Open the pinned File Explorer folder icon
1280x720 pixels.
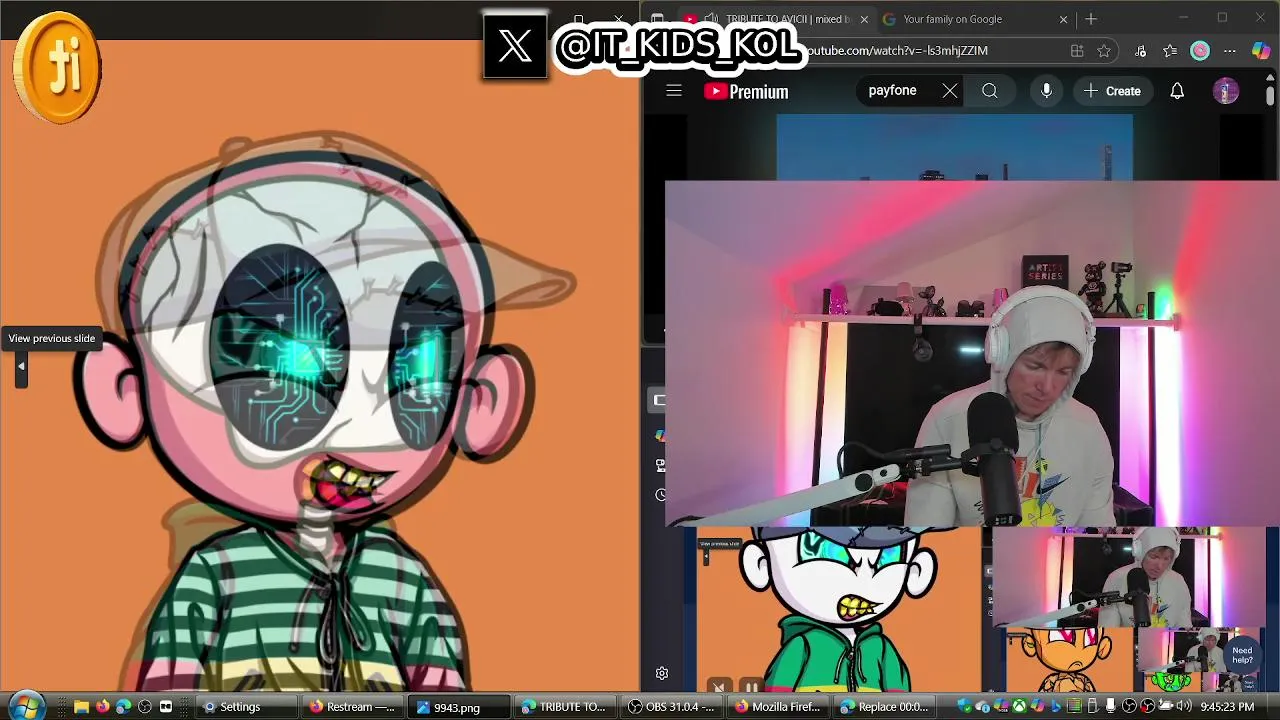81,707
